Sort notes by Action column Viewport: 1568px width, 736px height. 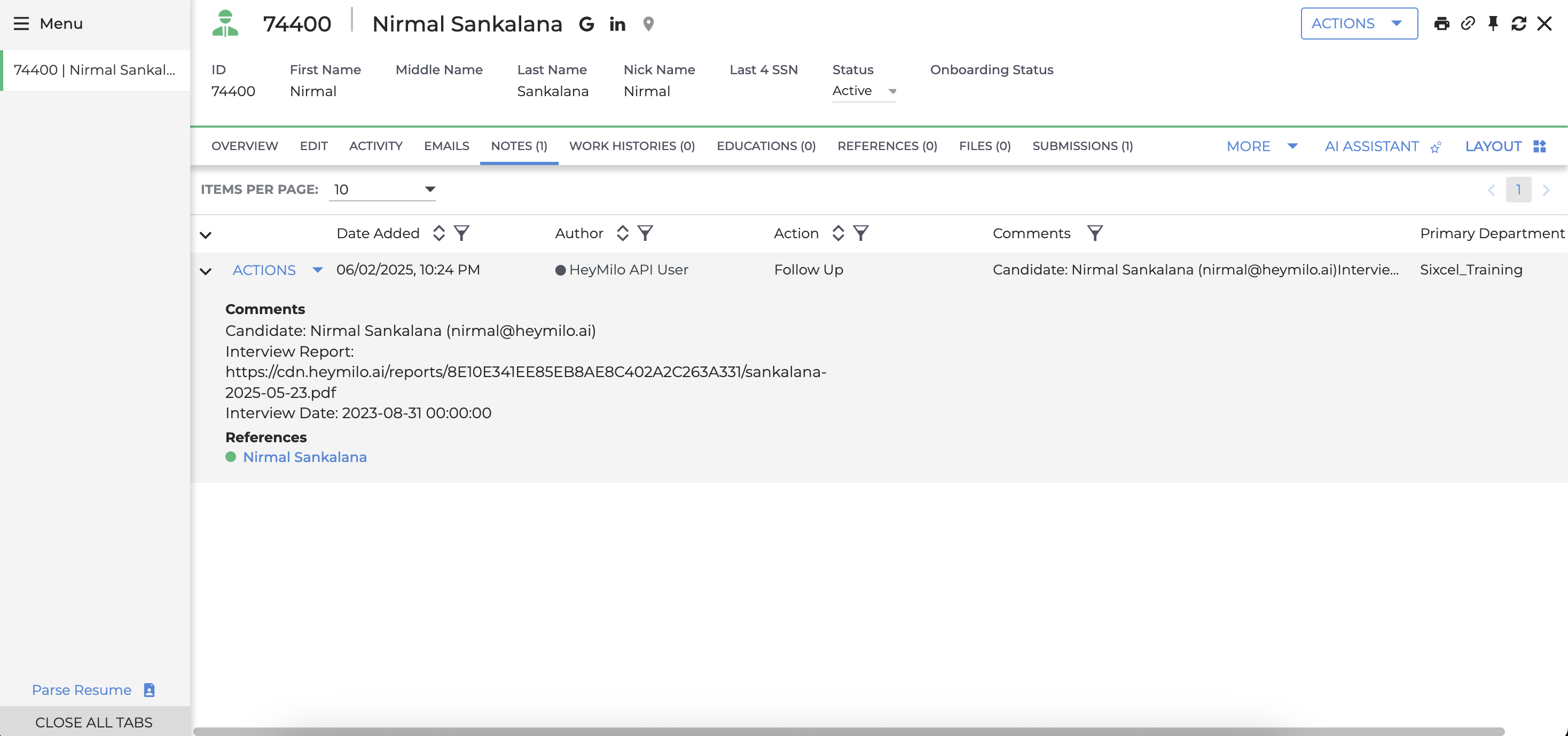[837, 233]
